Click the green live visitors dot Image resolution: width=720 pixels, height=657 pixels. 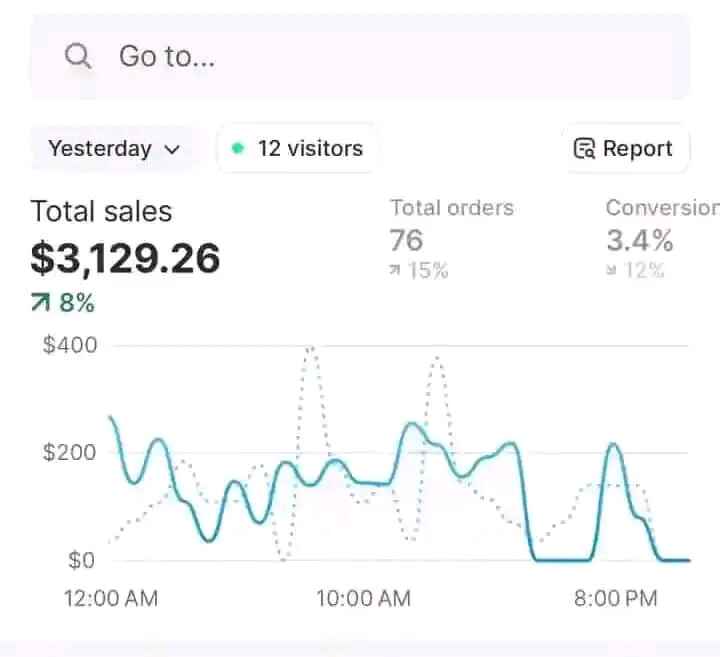237,149
